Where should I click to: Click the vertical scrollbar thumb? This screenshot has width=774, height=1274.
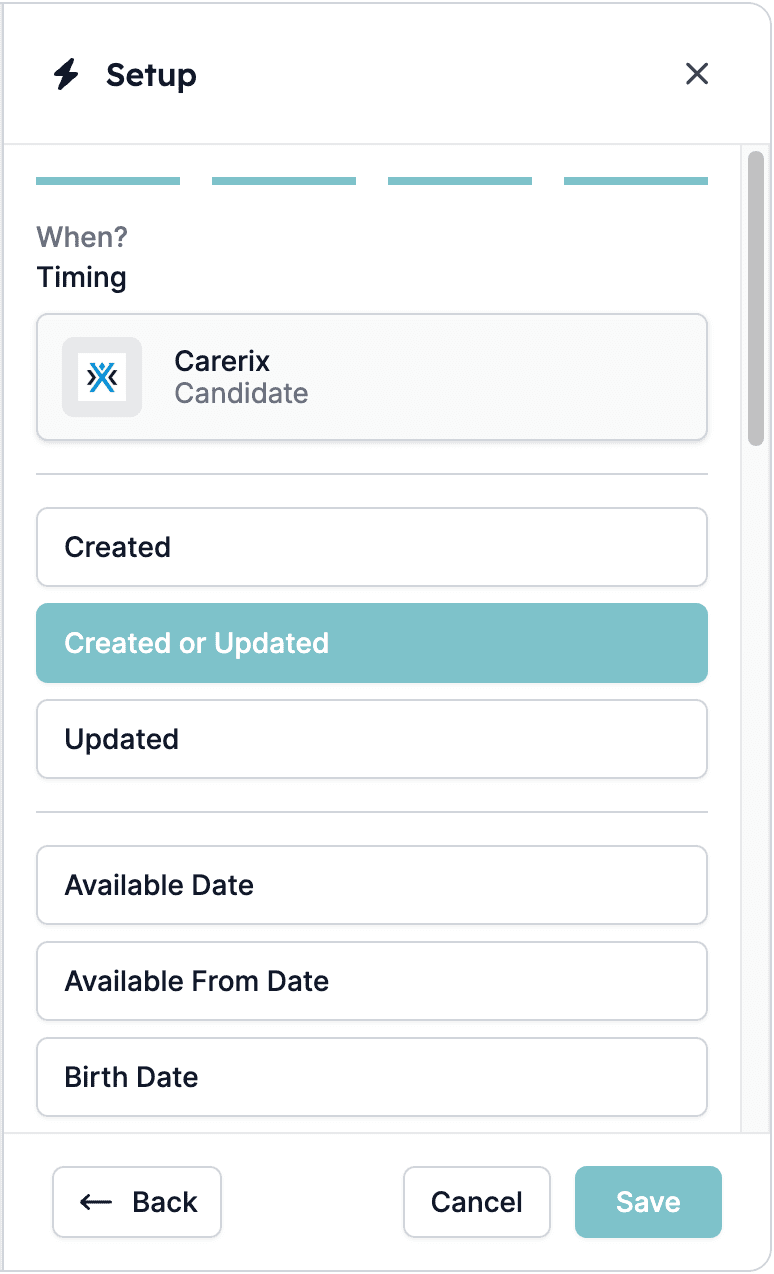pyautogui.click(x=756, y=298)
